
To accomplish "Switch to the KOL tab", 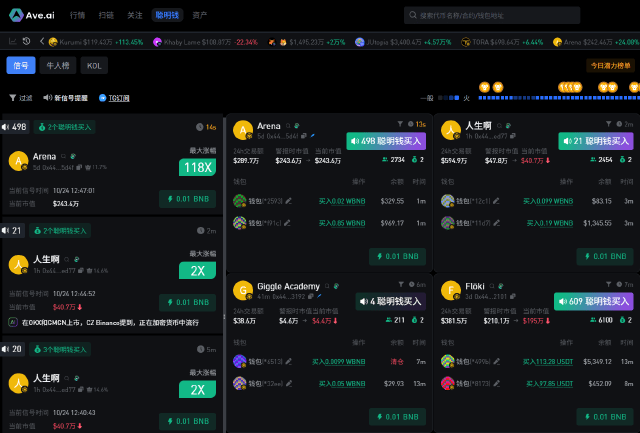I will 94,65.
